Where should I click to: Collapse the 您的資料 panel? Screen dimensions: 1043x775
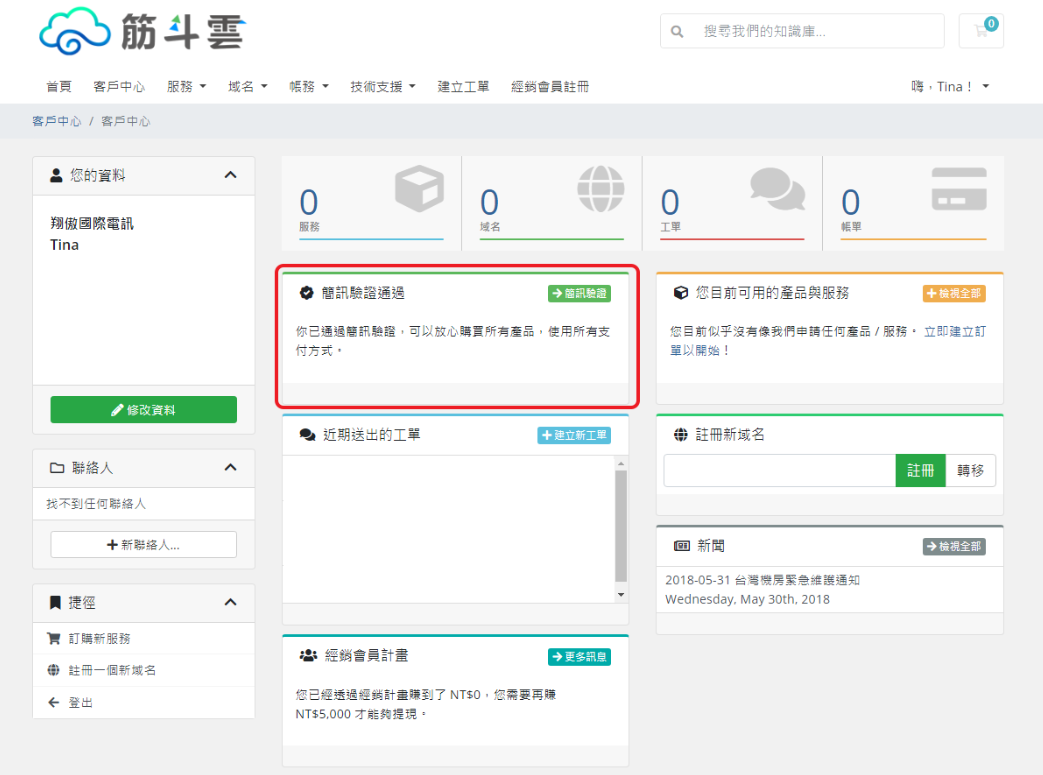[232, 175]
